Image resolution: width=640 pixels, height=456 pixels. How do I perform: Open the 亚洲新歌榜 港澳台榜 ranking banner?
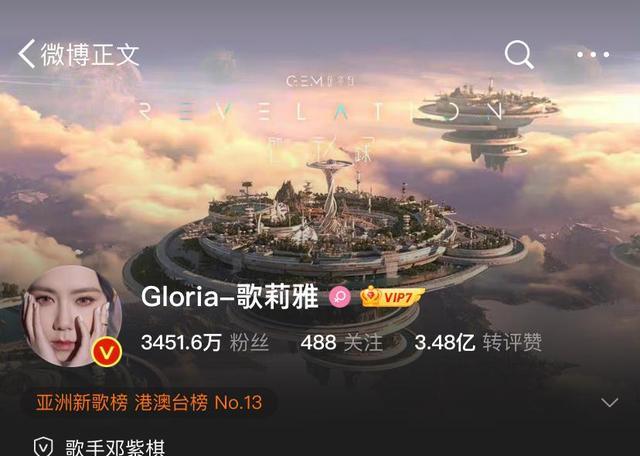pos(149,403)
